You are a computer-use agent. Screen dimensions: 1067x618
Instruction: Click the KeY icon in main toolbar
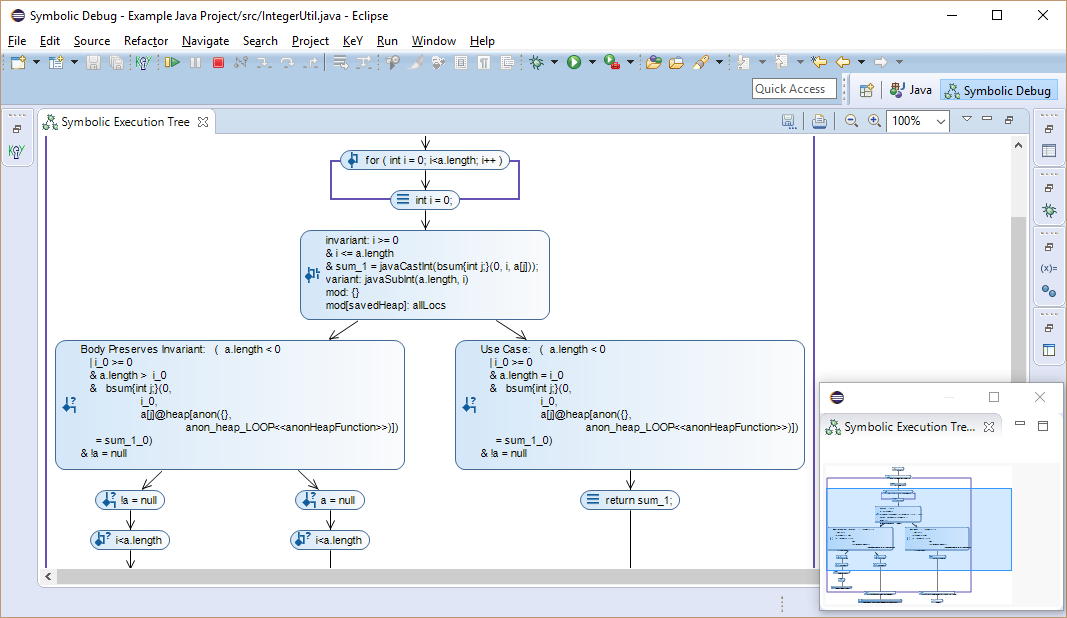[143, 63]
